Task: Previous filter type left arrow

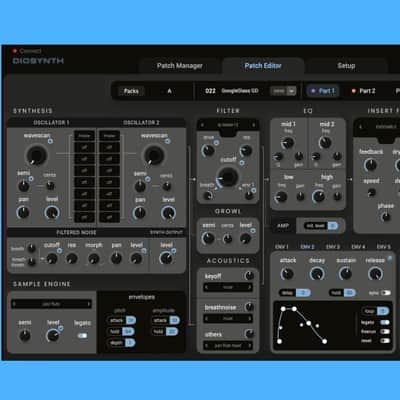Action: (202, 125)
